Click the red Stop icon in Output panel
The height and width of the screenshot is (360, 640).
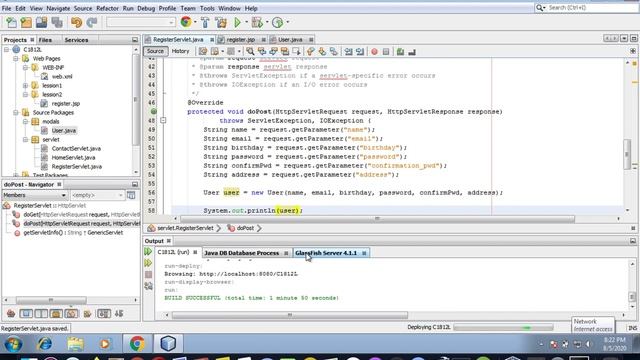coord(149,274)
